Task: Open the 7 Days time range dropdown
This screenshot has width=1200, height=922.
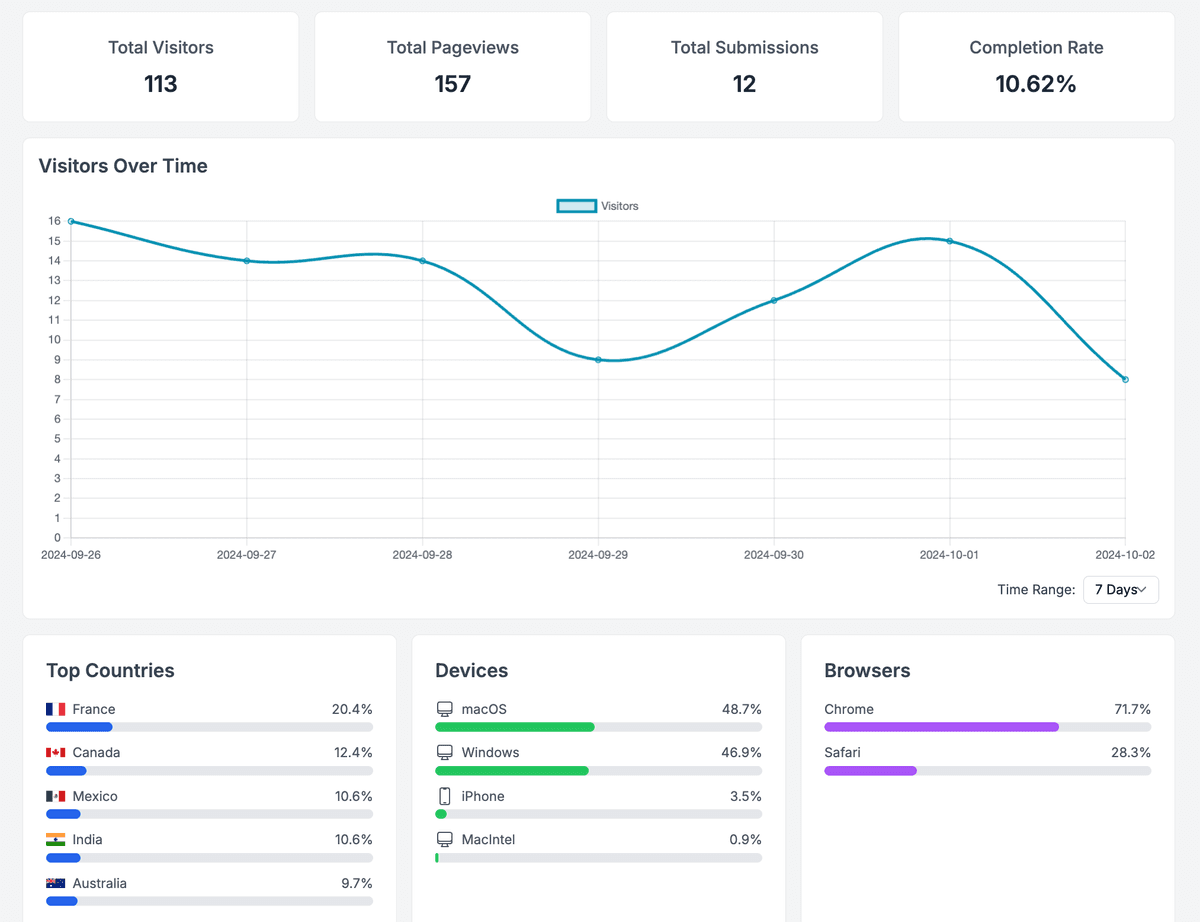Action: click(x=1120, y=590)
